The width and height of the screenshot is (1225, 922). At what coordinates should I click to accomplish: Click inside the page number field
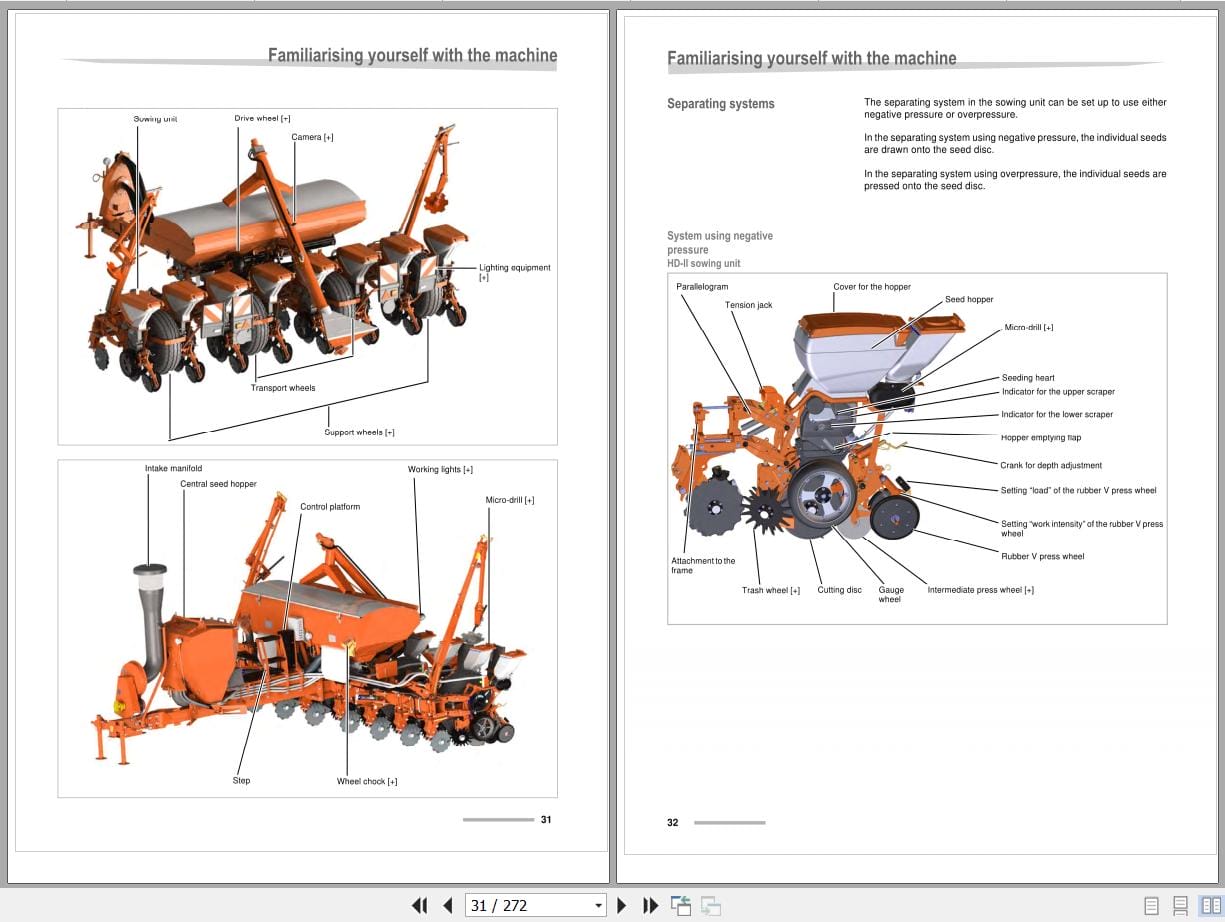tap(510, 905)
